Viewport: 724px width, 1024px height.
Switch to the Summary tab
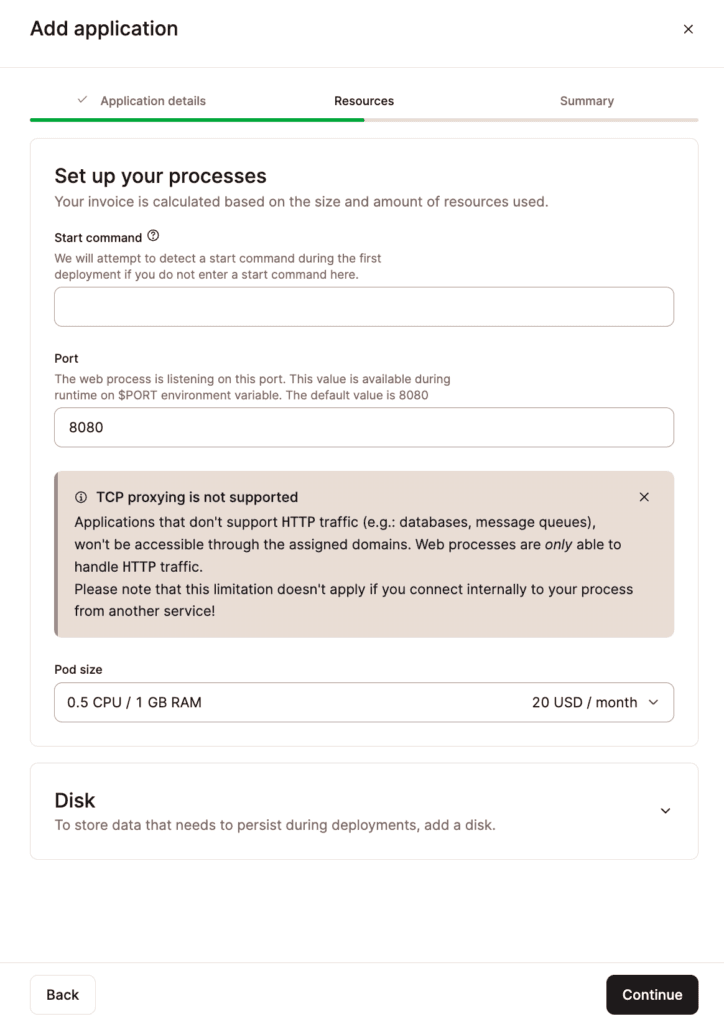coord(586,101)
